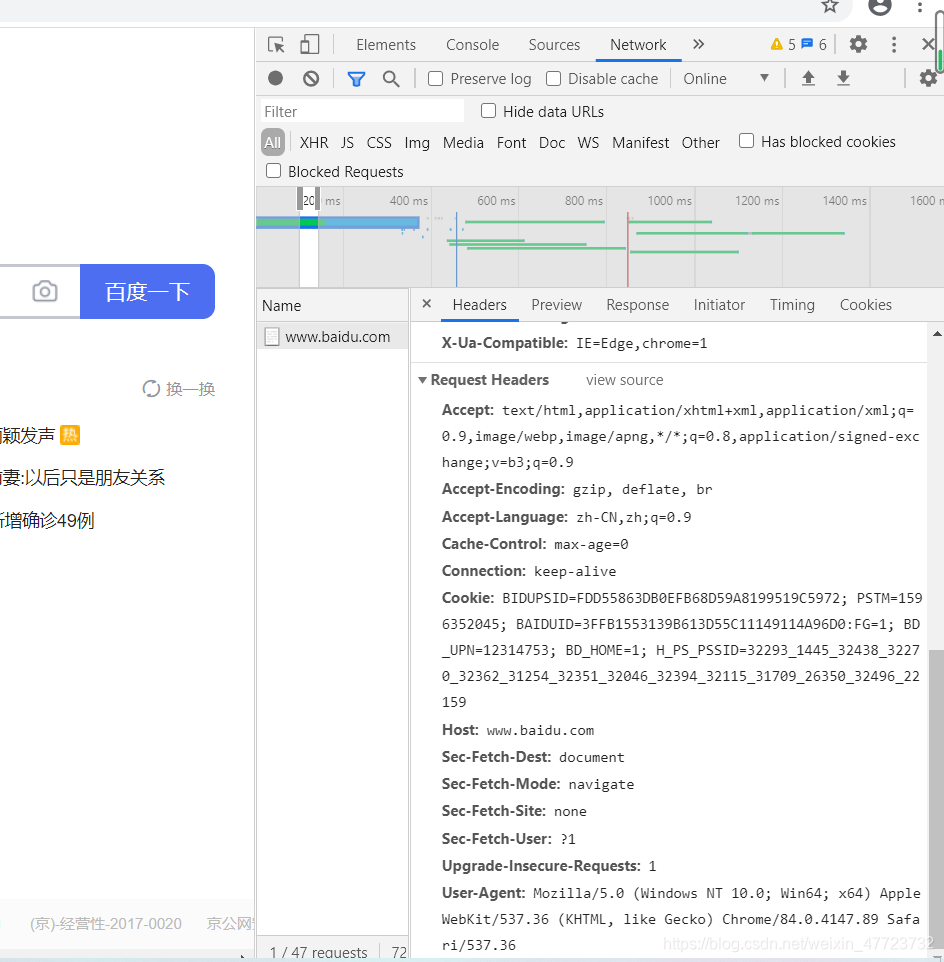Select the Headers tab
The height and width of the screenshot is (962, 944).
coord(480,305)
